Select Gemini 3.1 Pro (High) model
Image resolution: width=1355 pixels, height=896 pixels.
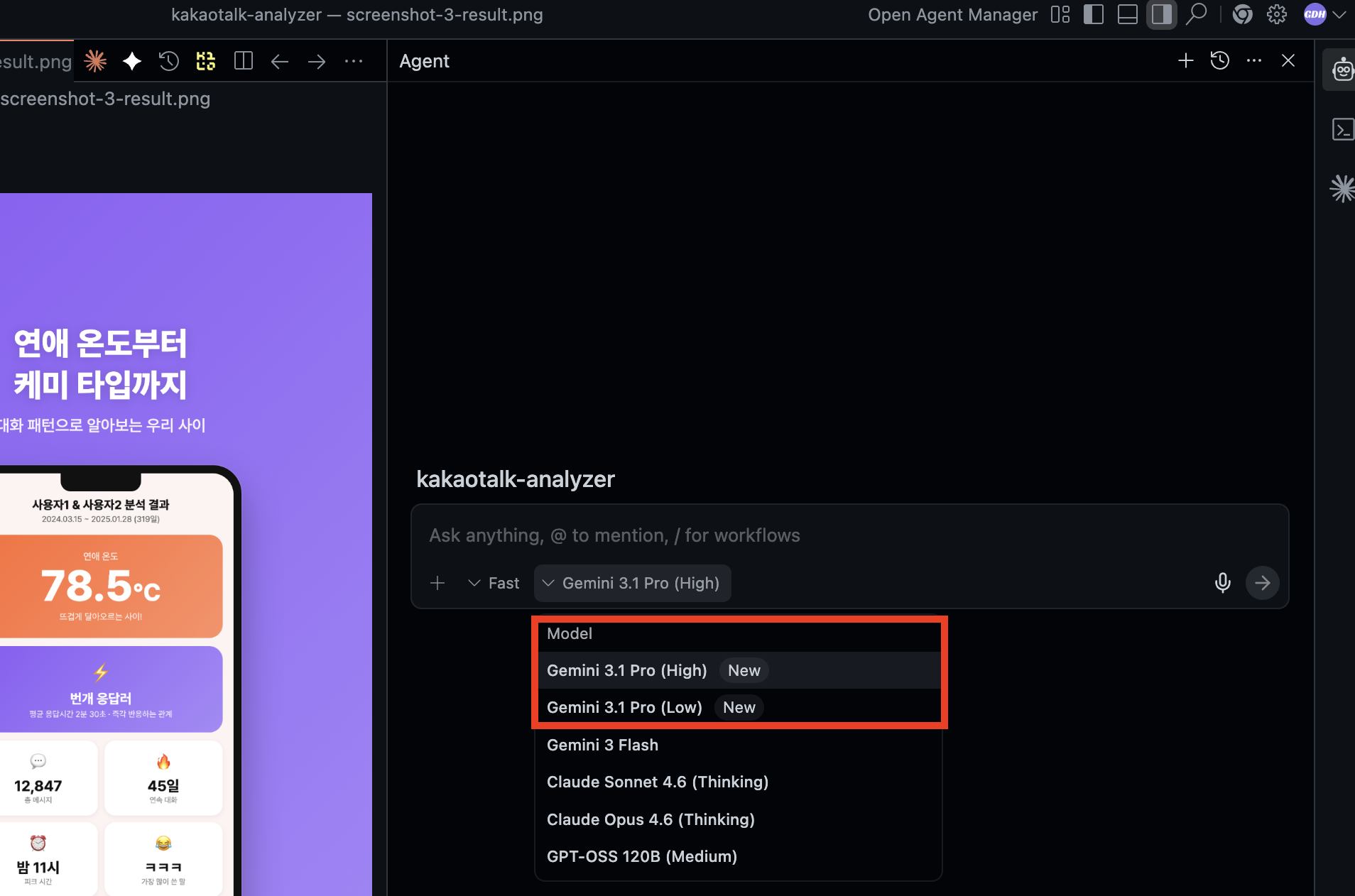739,670
